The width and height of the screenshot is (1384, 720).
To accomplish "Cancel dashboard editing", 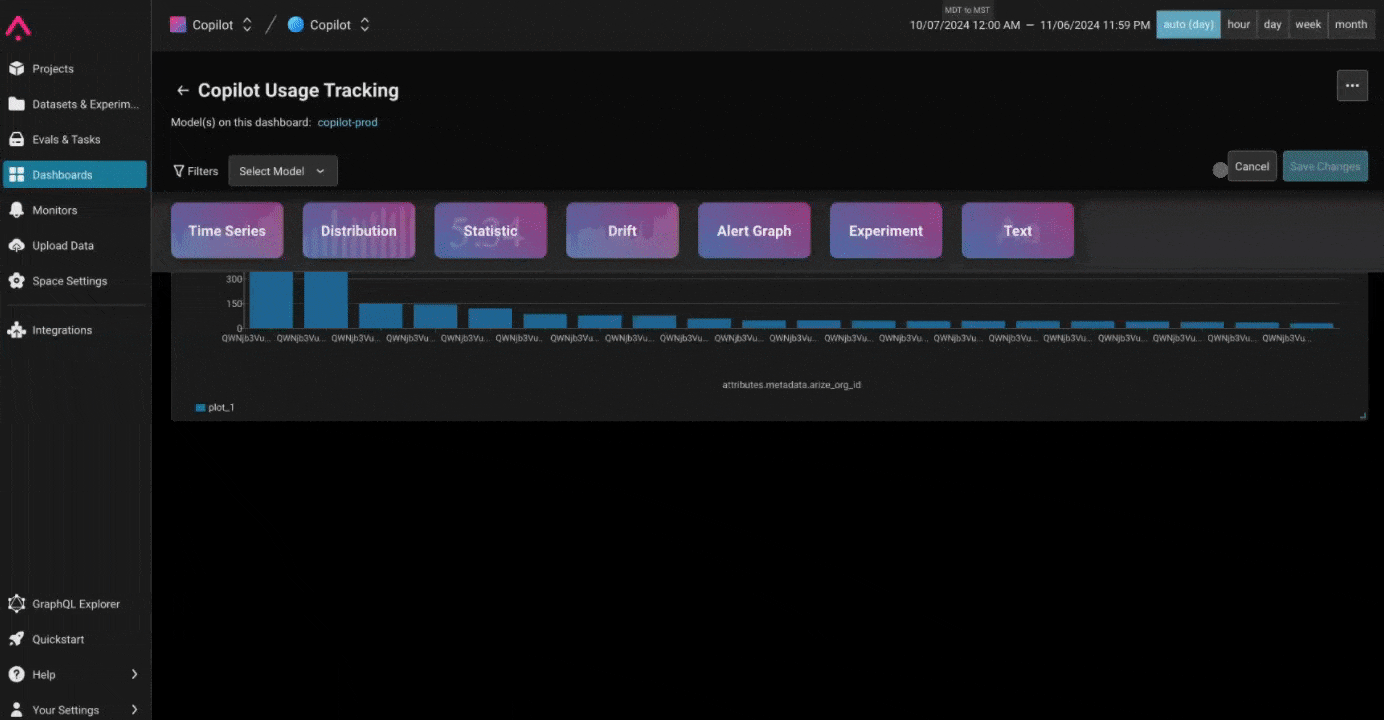I will click(x=1252, y=167).
